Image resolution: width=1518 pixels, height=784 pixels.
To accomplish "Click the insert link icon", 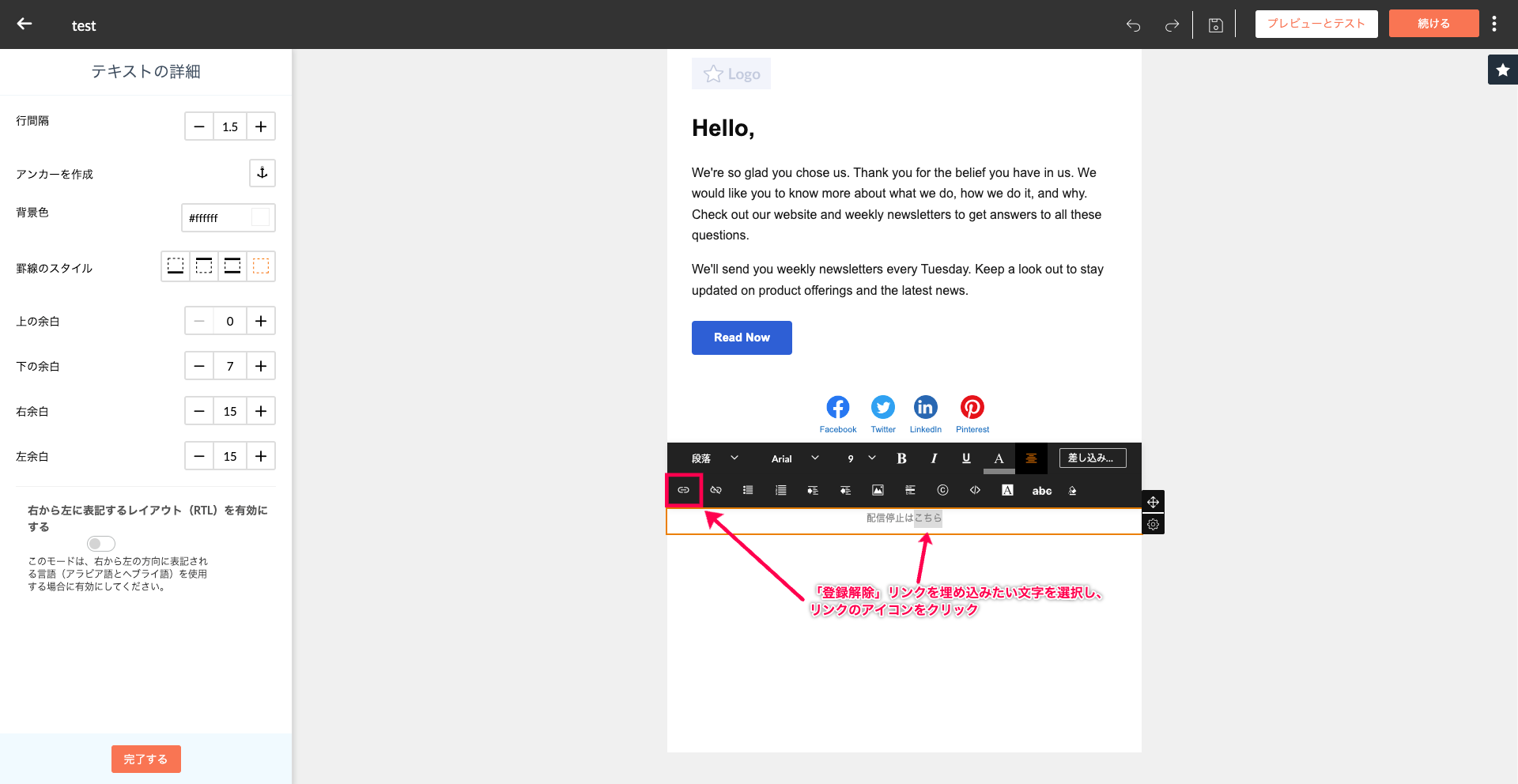I will tap(684, 490).
